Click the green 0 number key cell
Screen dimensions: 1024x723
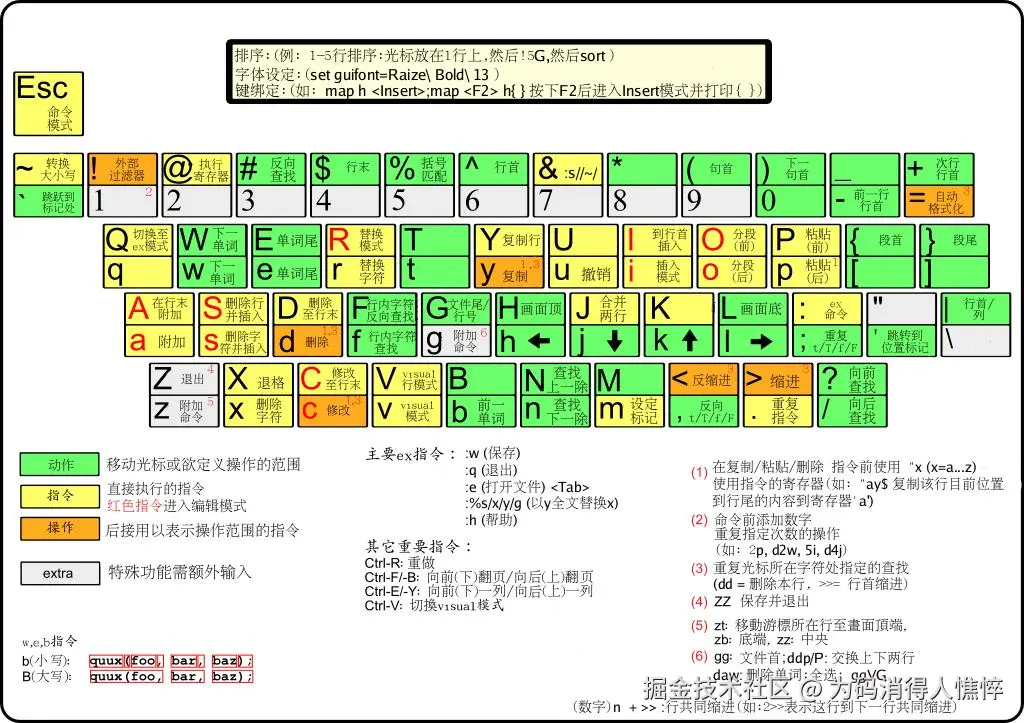click(x=791, y=201)
